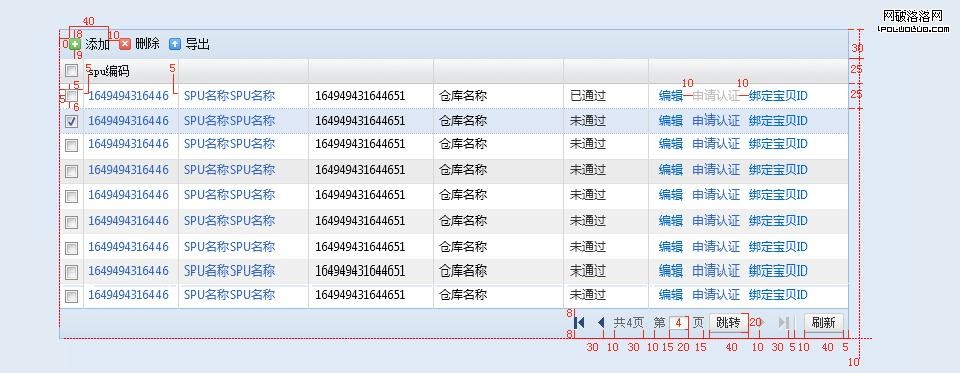Click 编辑 link in the 已通过 row
960x373 pixels.
[x=670, y=96]
